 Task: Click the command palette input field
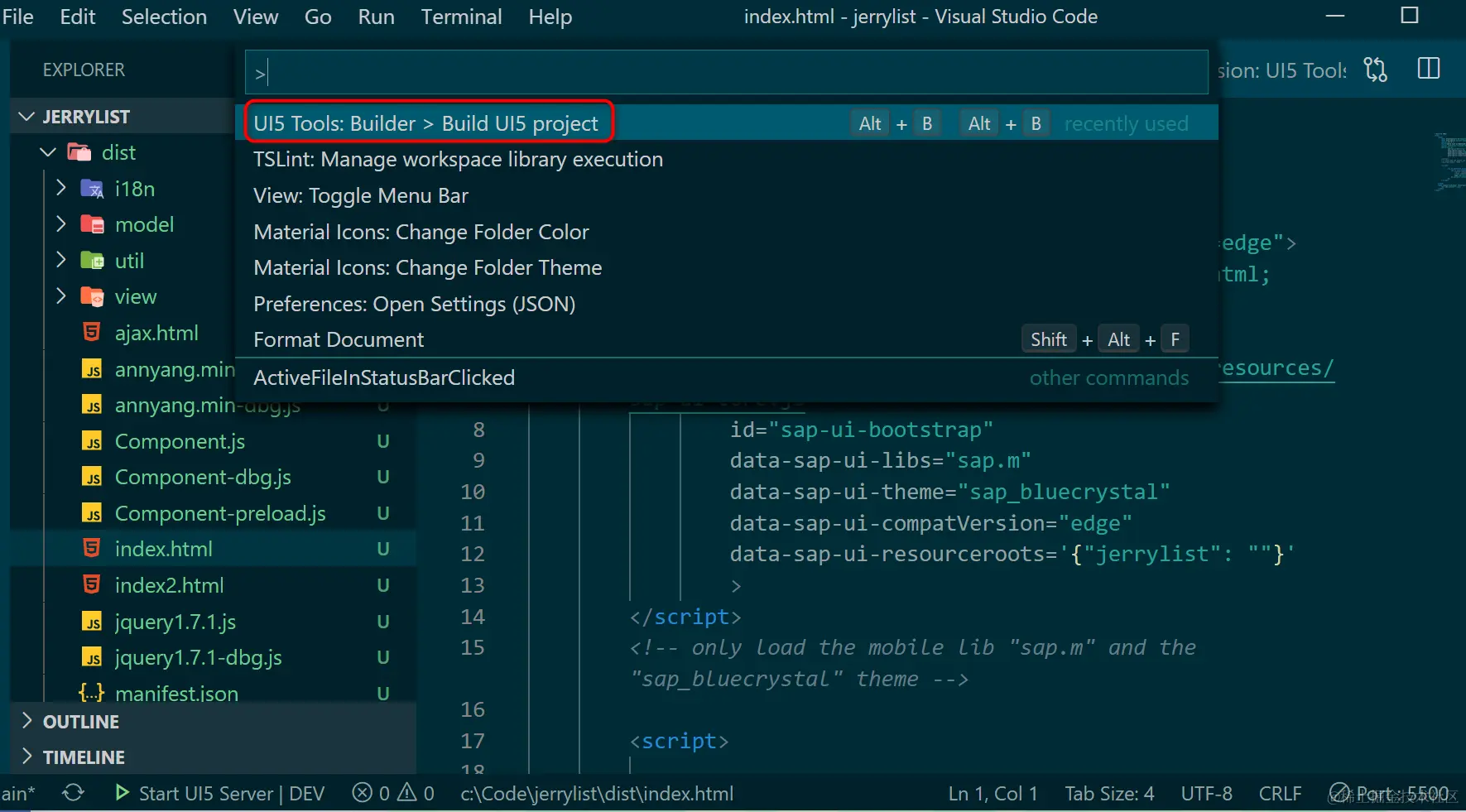click(727, 73)
